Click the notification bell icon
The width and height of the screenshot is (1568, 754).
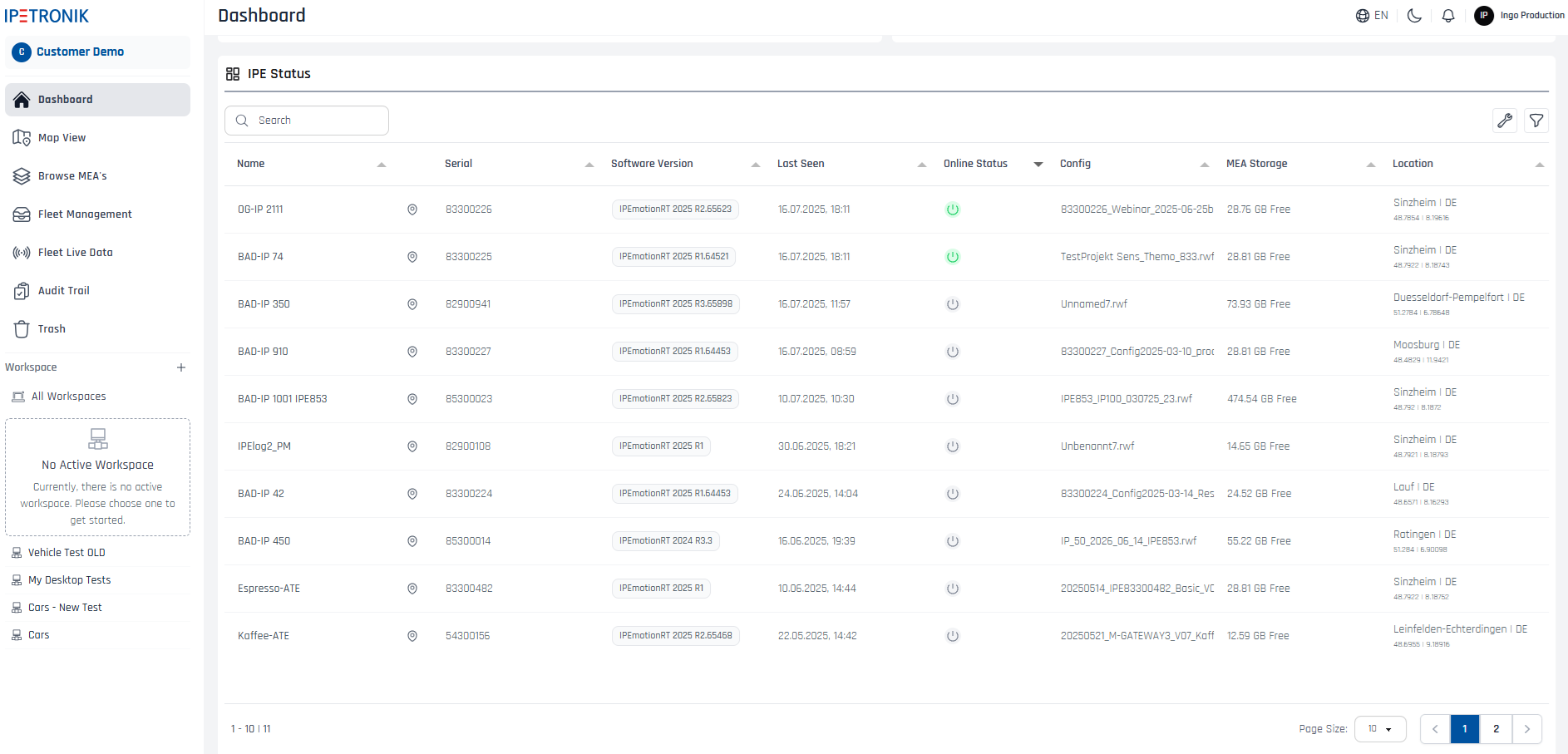[x=1448, y=16]
